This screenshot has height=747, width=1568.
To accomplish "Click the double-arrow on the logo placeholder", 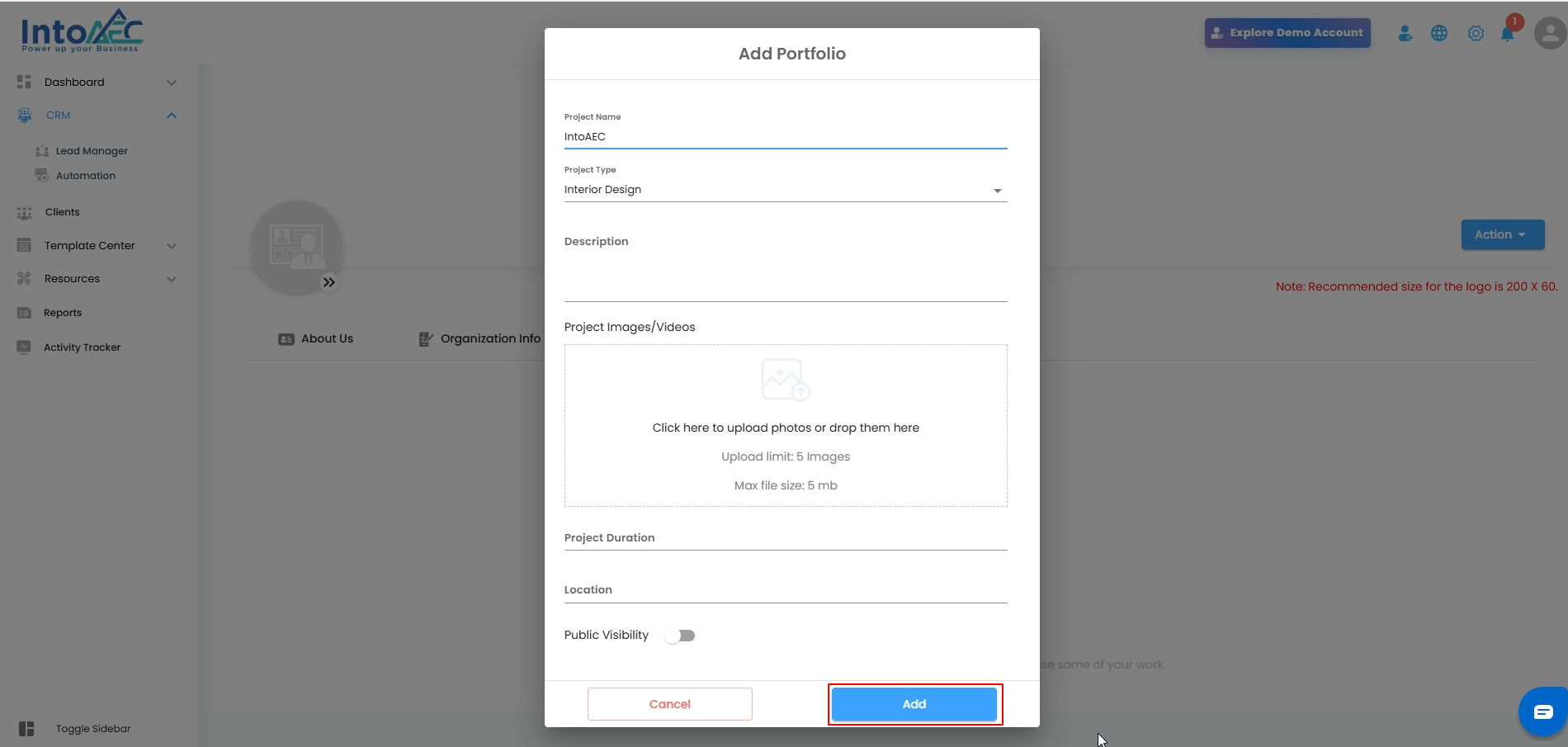I will (329, 282).
